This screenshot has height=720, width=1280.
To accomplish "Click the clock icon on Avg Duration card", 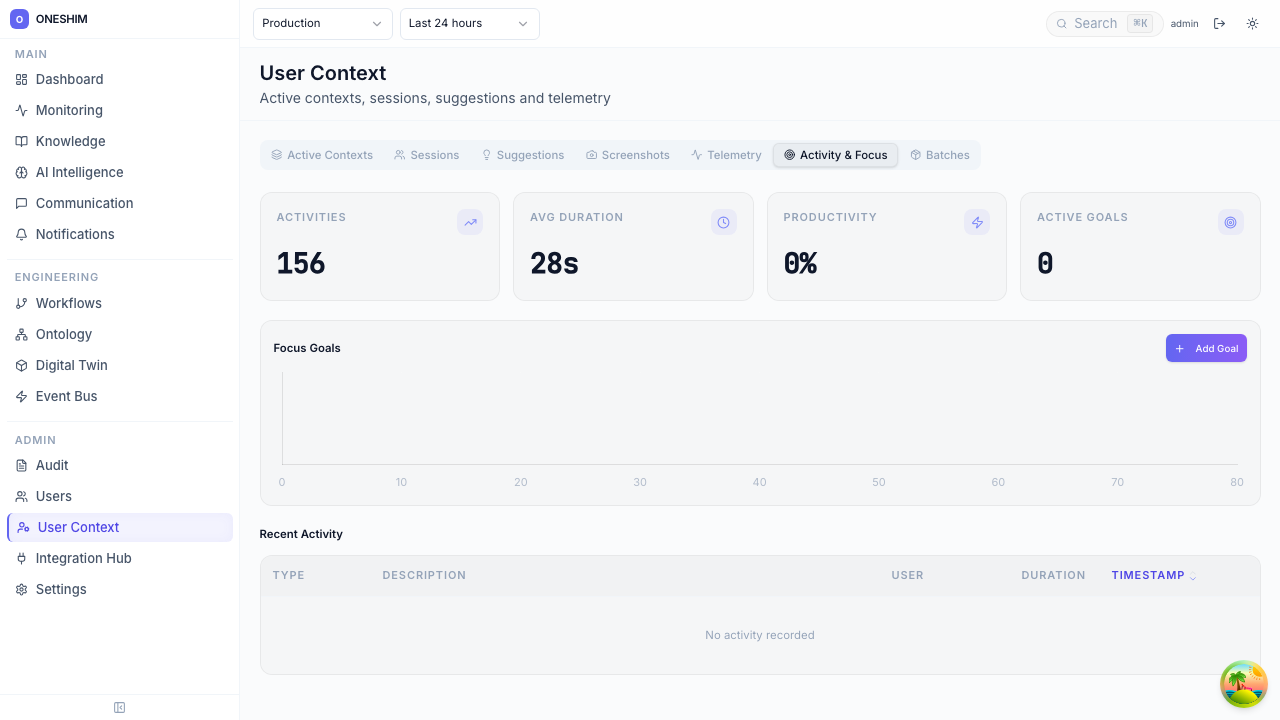I will [x=723, y=223].
